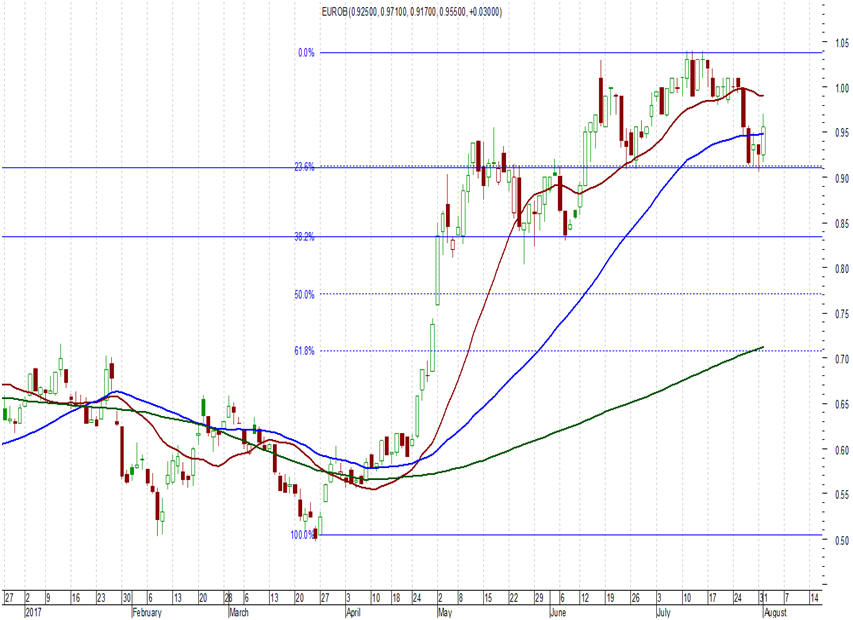The width and height of the screenshot is (853, 620).
Task: Click the February month label
Action: 147,612
